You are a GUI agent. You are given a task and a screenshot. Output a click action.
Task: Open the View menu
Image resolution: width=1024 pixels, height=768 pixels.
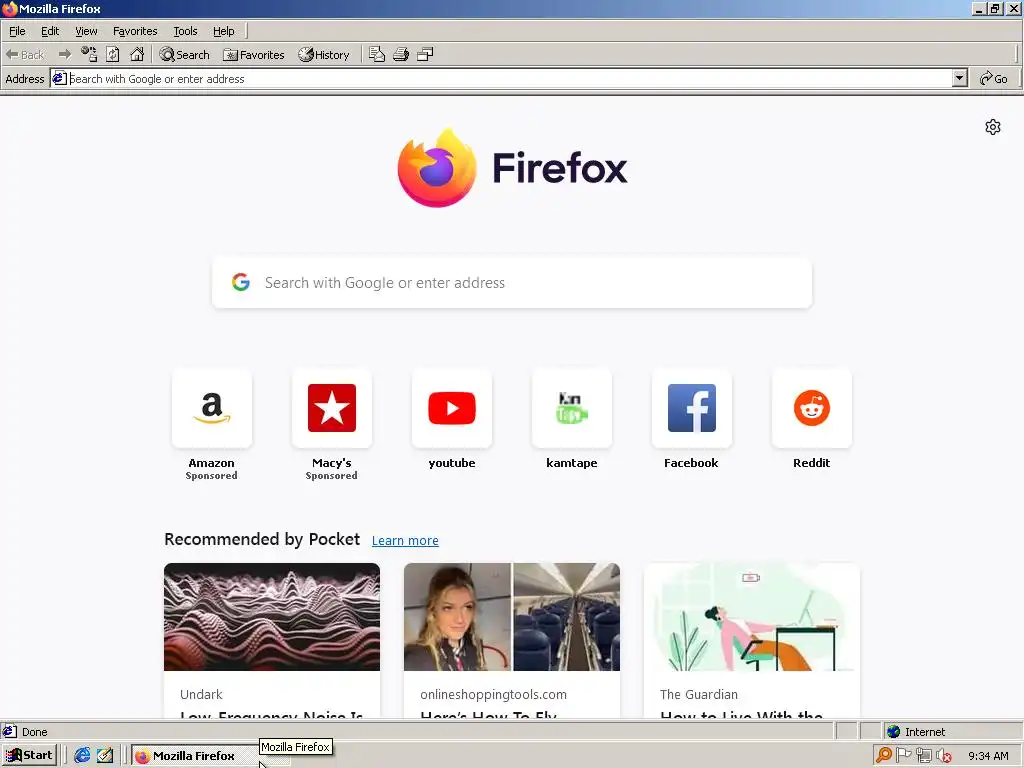pyautogui.click(x=86, y=31)
